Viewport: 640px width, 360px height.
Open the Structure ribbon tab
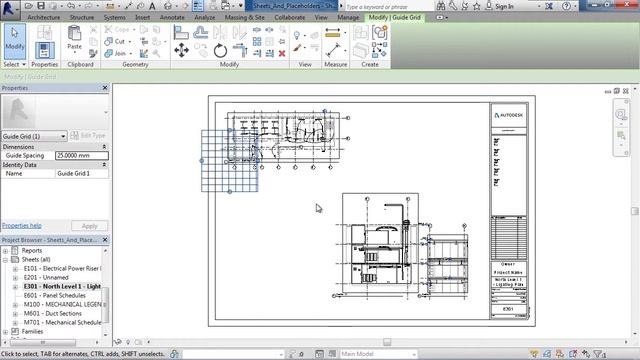pos(82,18)
